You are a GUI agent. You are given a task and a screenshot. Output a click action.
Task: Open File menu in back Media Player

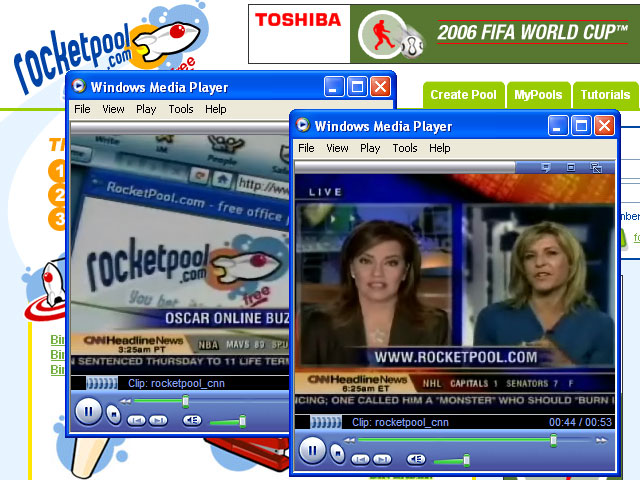point(82,109)
